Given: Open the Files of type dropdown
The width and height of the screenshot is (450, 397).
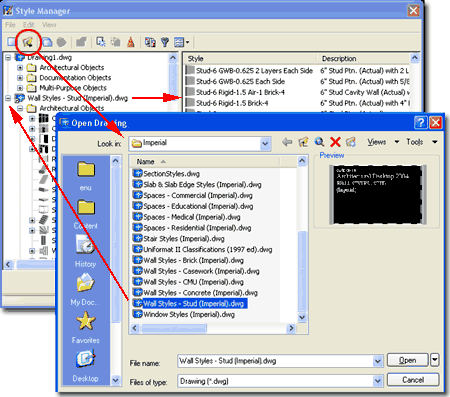Looking at the screenshot, I should pos(377,381).
